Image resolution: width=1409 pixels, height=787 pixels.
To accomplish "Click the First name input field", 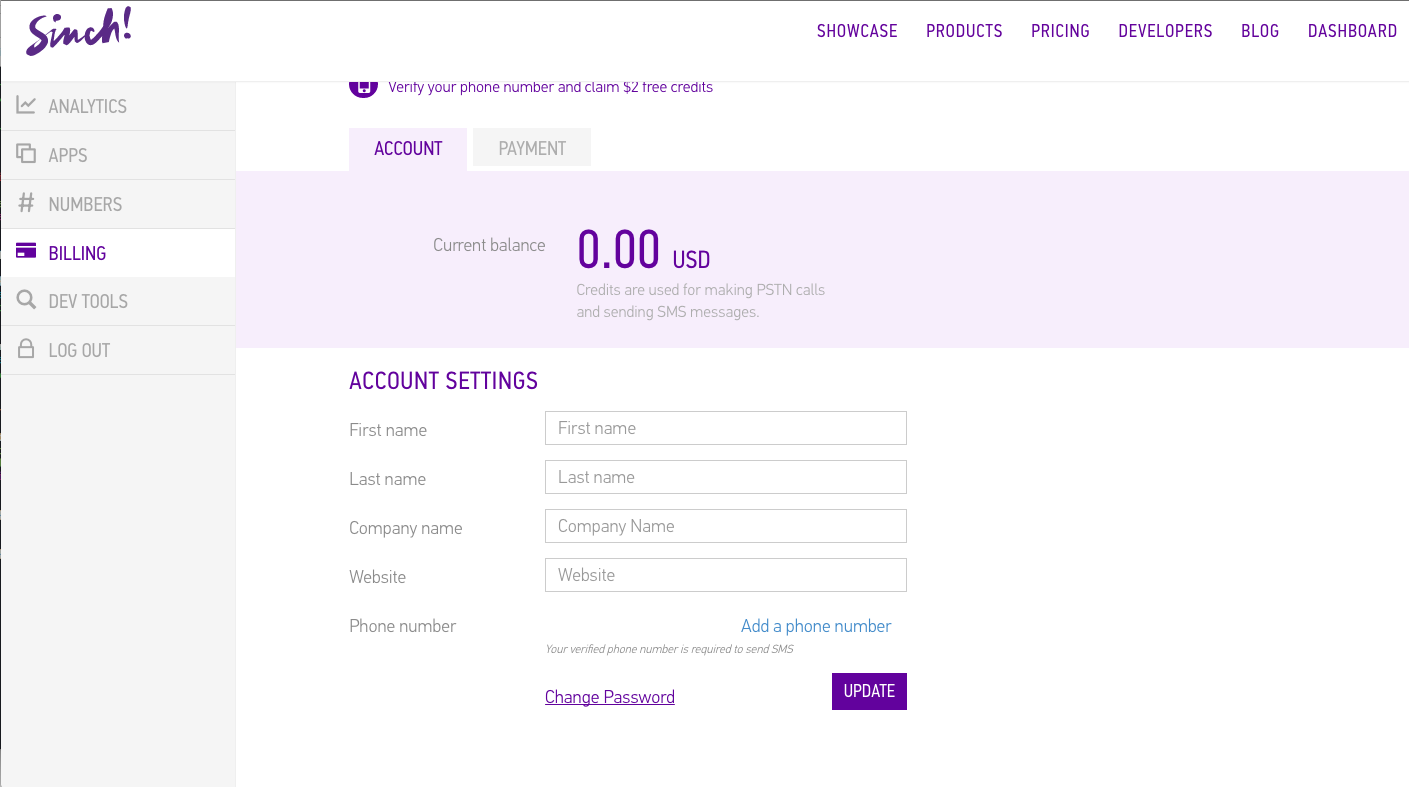I will pos(725,428).
